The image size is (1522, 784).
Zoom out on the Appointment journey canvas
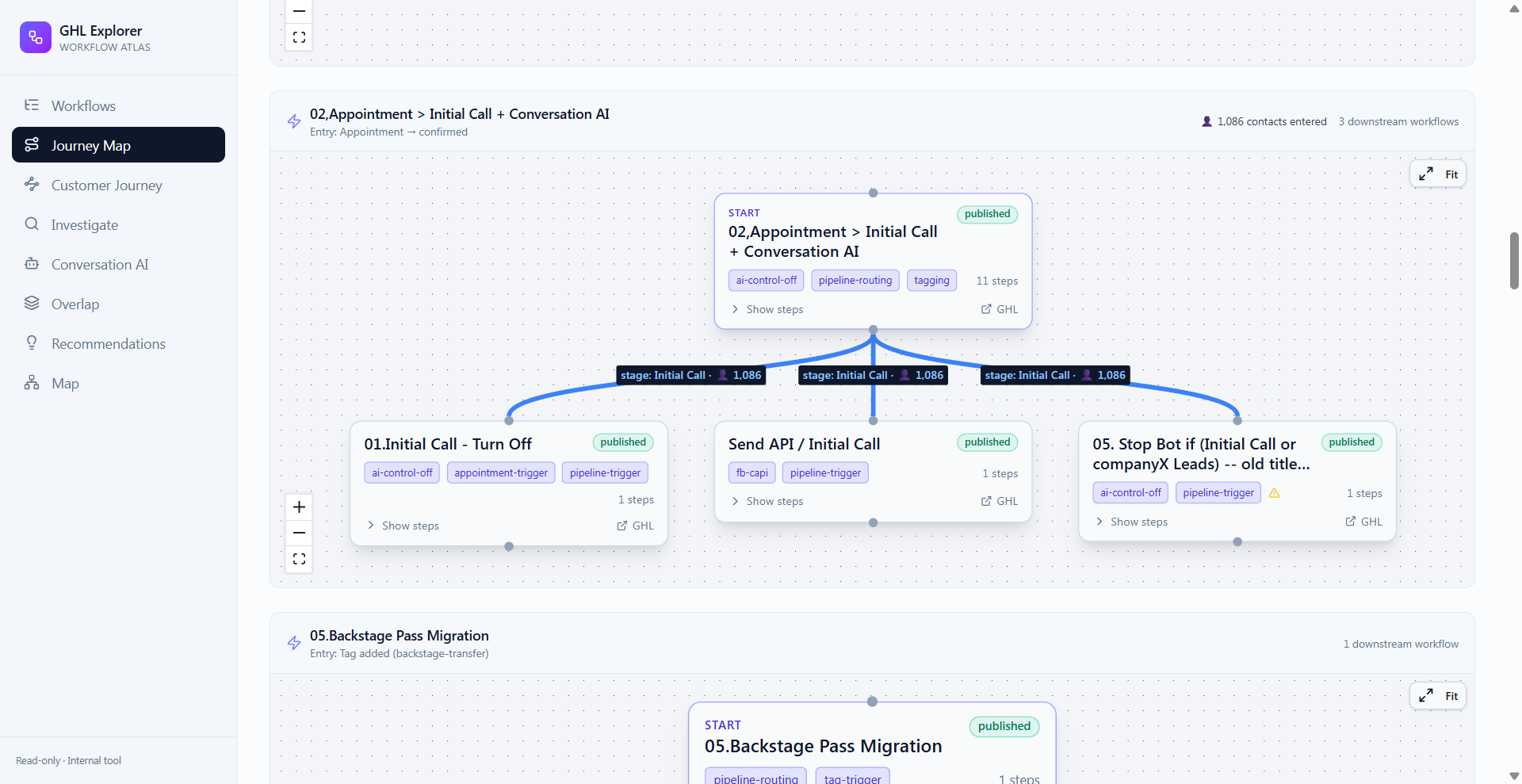coord(299,533)
